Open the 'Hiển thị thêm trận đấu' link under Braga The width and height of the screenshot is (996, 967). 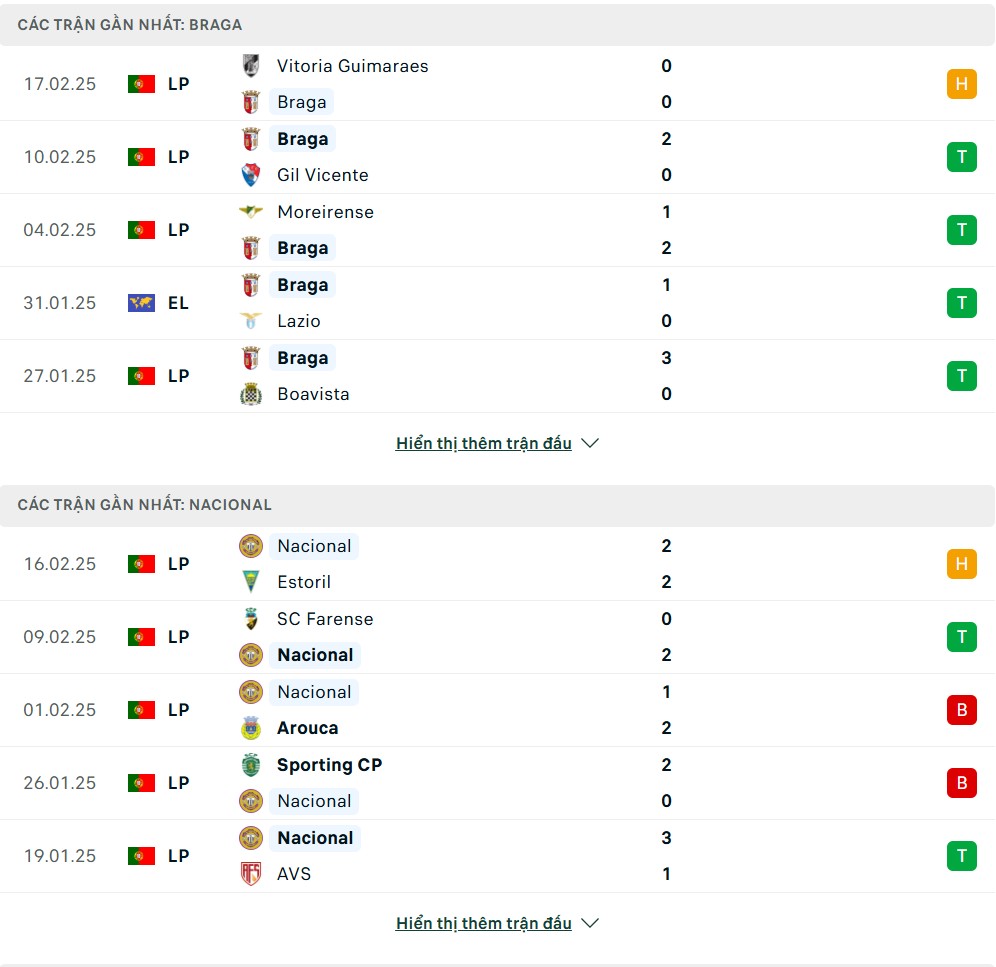[484, 443]
